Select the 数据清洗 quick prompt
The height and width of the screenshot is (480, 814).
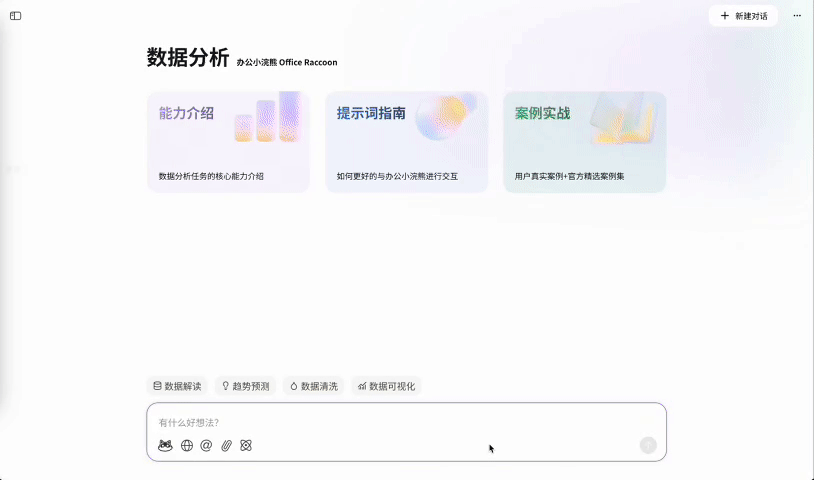[x=313, y=386]
